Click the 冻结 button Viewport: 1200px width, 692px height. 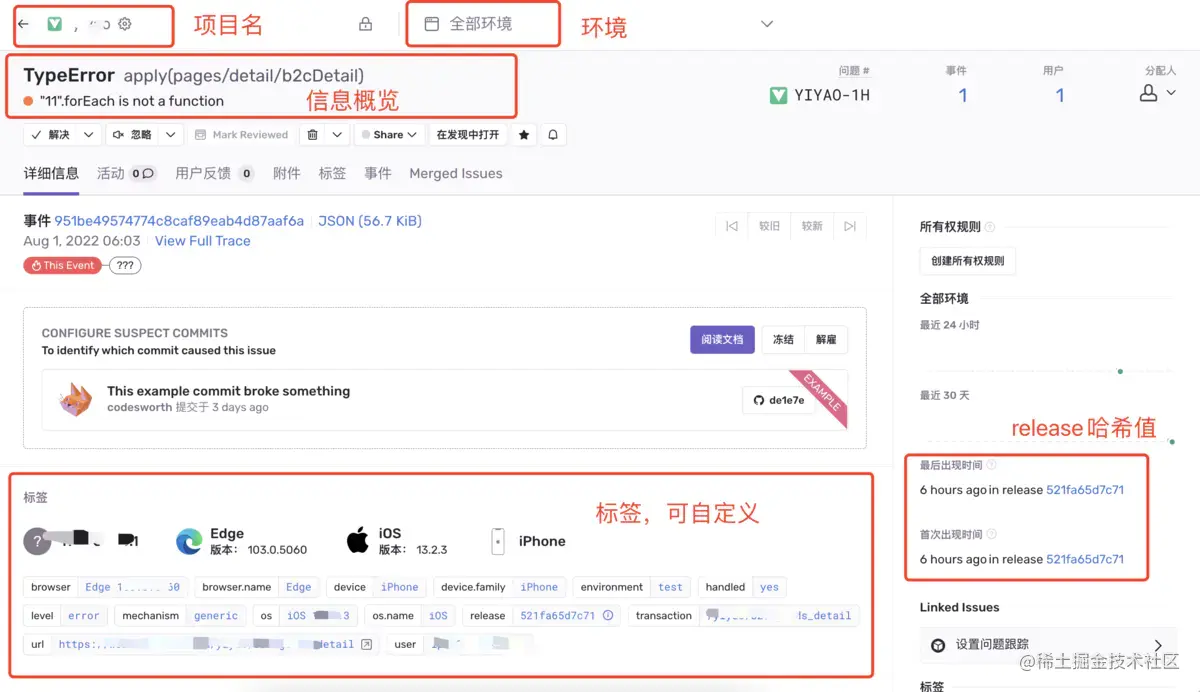click(x=784, y=339)
